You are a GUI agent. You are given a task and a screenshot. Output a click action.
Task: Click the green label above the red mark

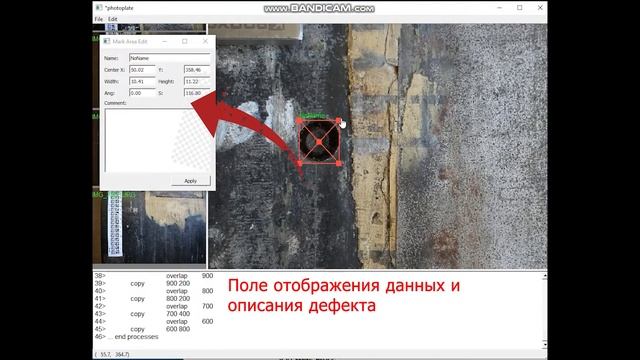(x=313, y=116)
